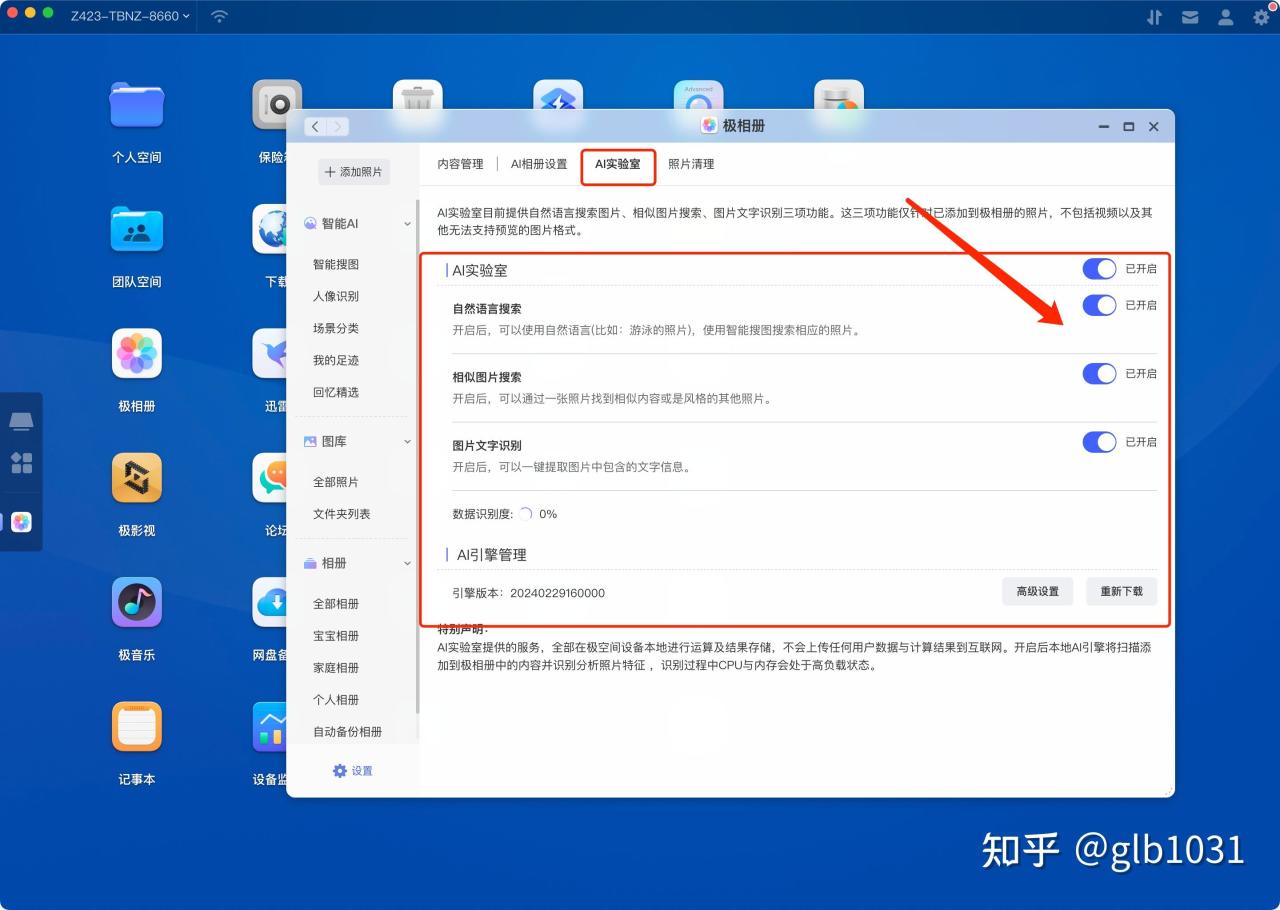Open the 极影视 app icon on the desktop
The width and height of the screenshot is (1280, 910).
[136, 478]
